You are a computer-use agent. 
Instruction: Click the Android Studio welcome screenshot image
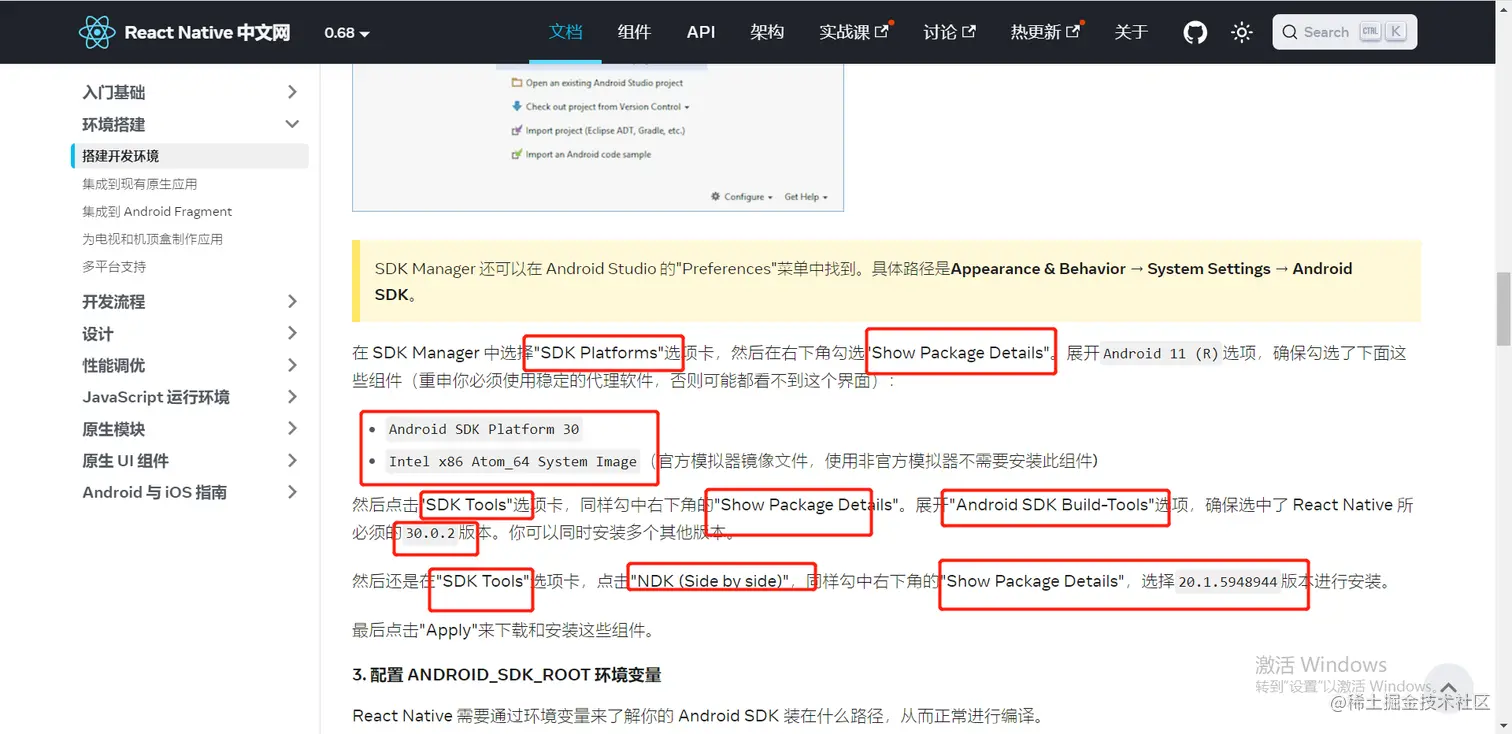tap(598, 137)
